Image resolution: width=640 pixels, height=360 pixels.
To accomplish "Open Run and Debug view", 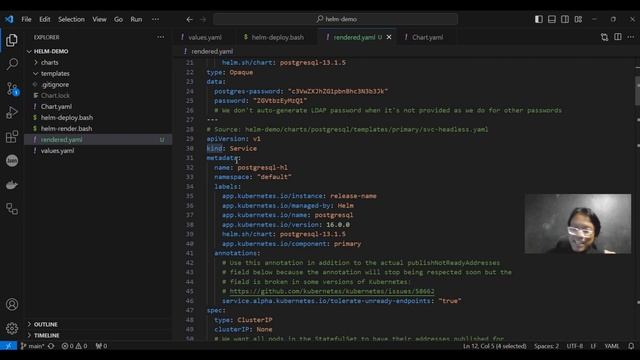I will [12, 112].
